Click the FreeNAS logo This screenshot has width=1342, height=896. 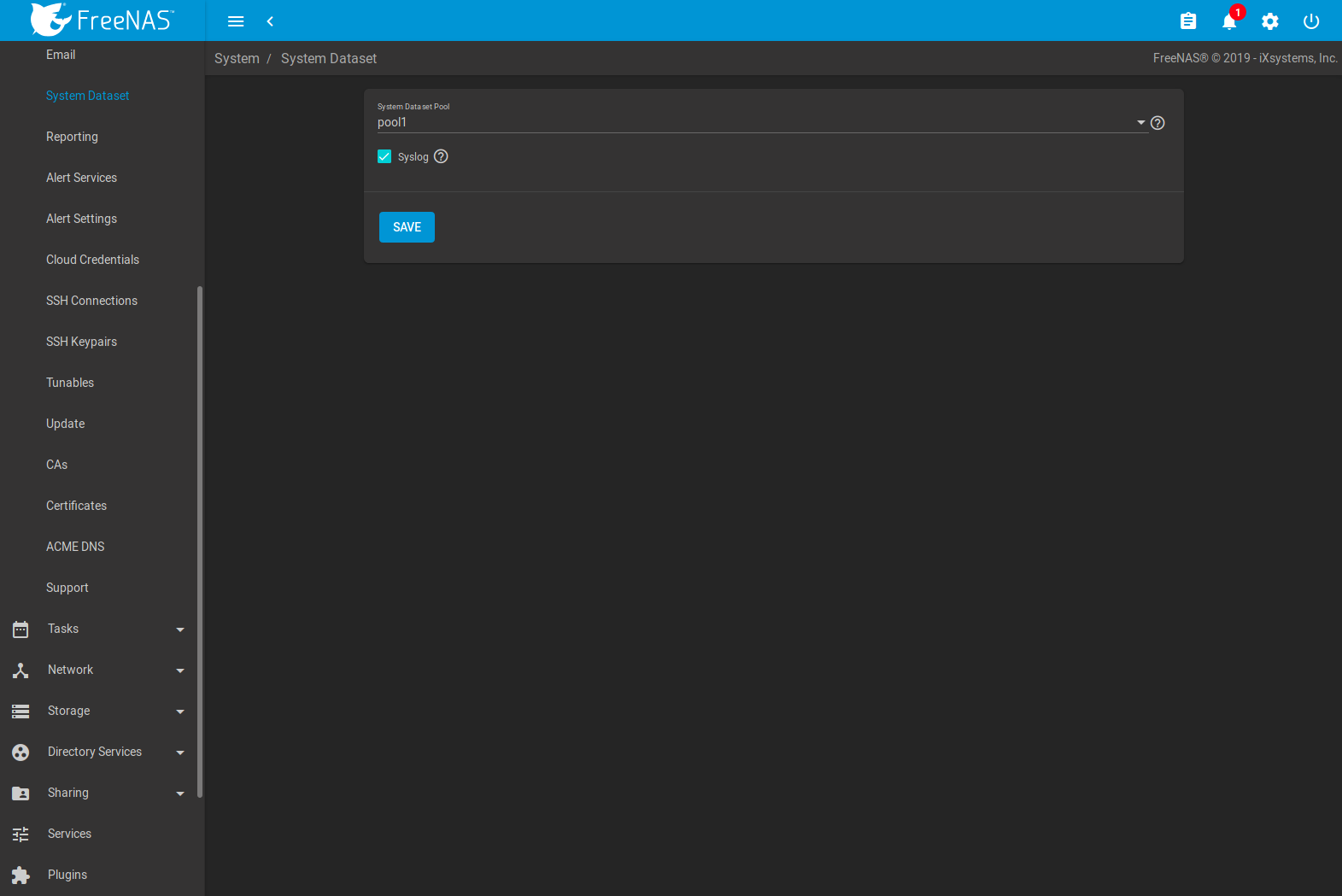(103, 20)
